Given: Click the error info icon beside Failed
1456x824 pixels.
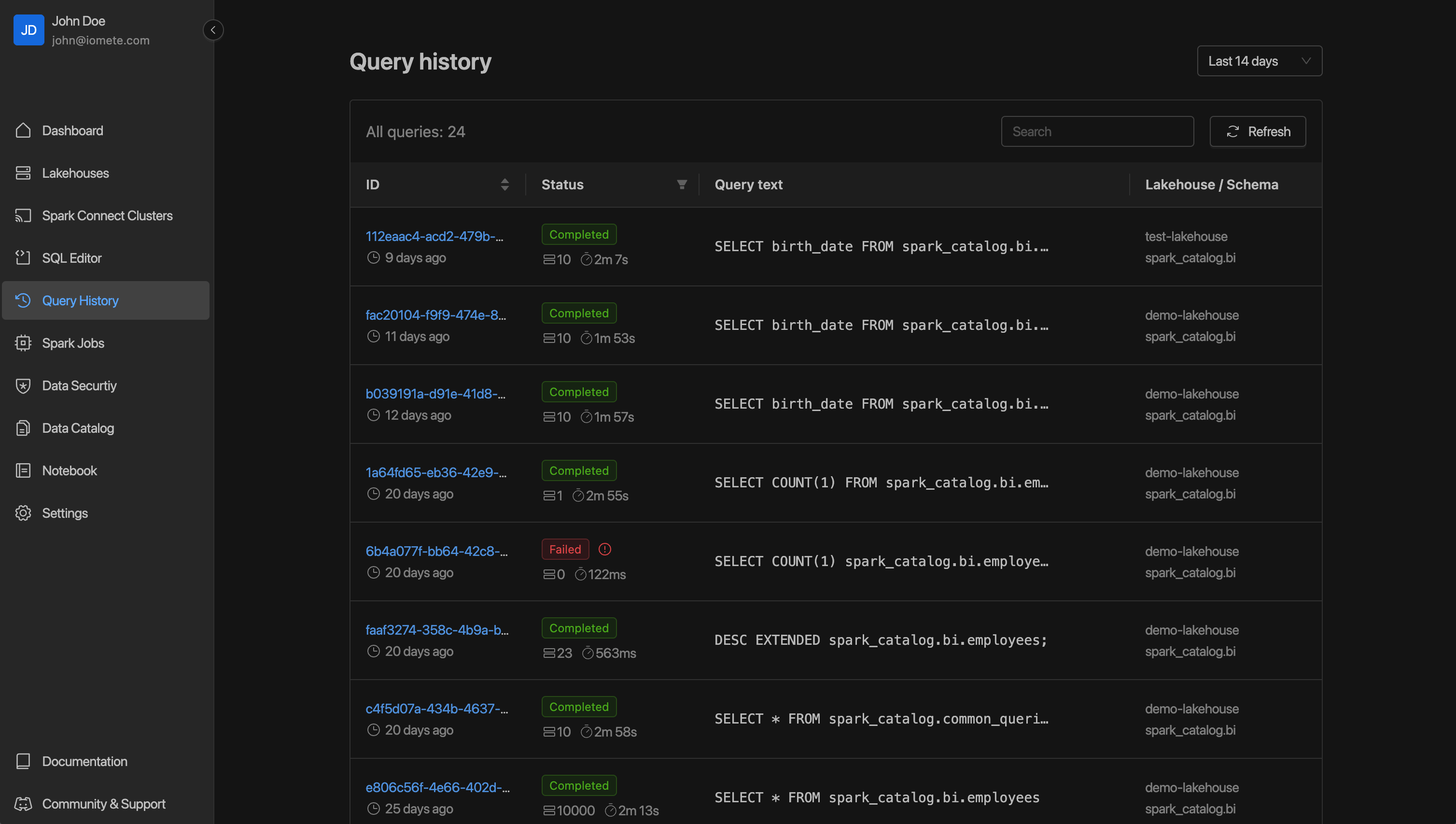Looking at the screenshot, I should [x=605, y=549].
